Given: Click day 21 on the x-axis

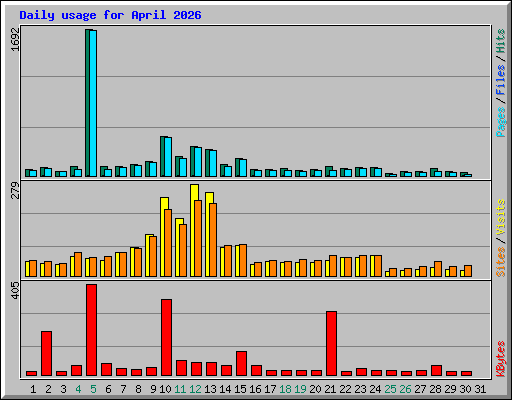Looking at the screenshot, I should (330, 389).
